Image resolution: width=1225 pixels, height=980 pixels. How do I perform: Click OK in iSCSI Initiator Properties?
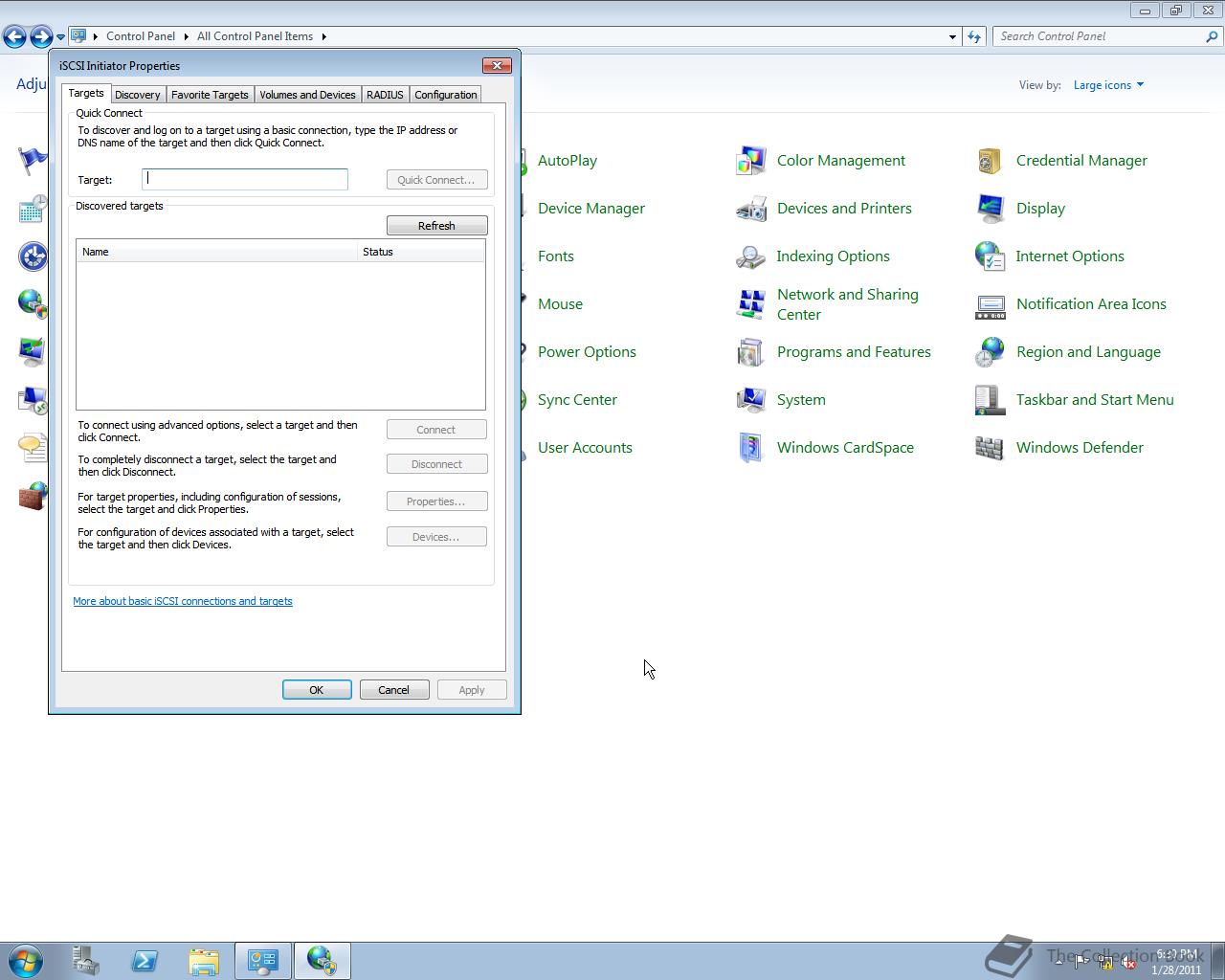(x=317, y=690)
